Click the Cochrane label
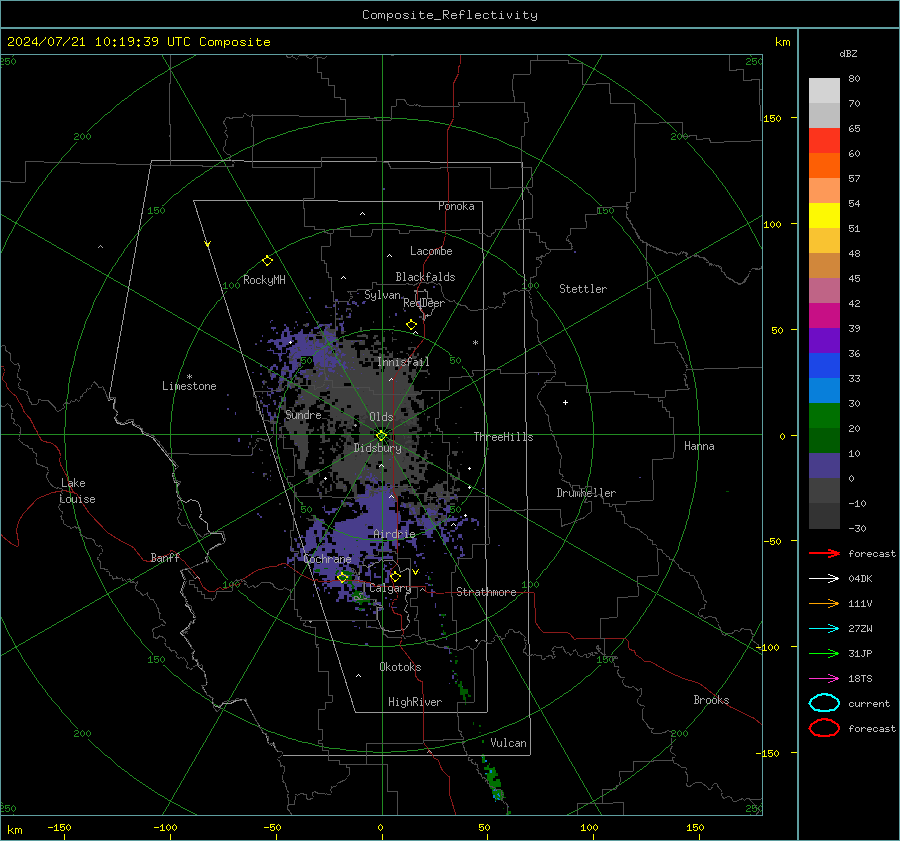Image resolution: width=900 pixels, height=841 pixels. (327, 559)
